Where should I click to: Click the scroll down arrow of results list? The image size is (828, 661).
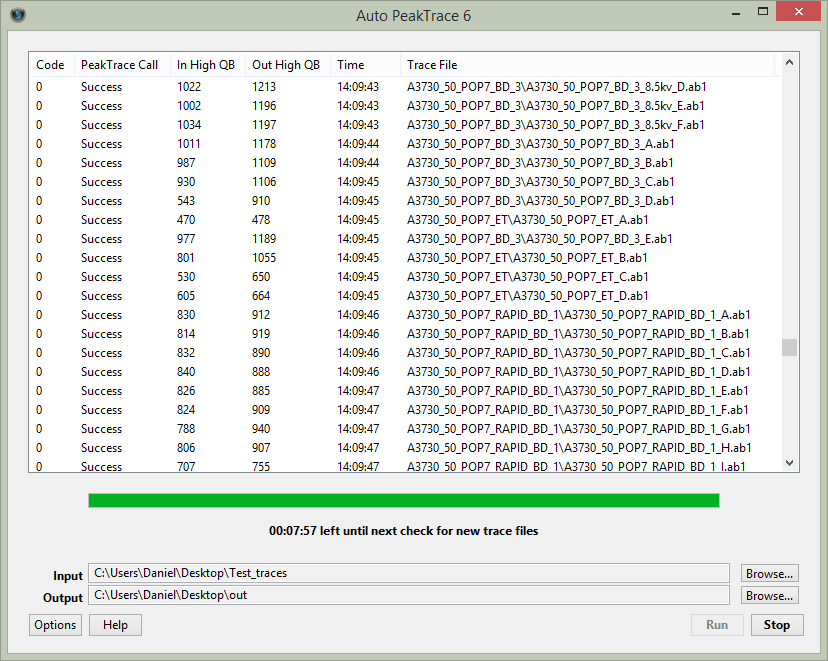click(789, 462)
